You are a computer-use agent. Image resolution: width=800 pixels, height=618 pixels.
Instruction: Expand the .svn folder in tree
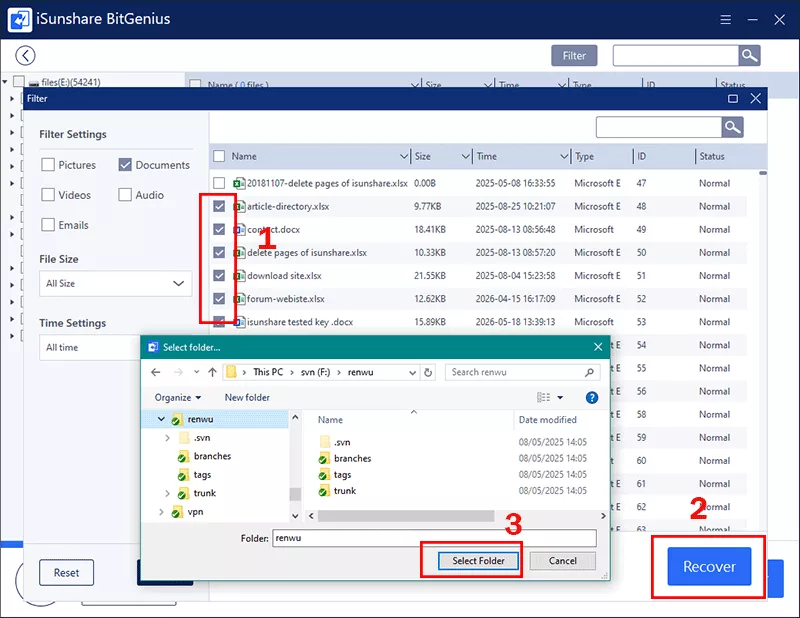coord(167,438)
